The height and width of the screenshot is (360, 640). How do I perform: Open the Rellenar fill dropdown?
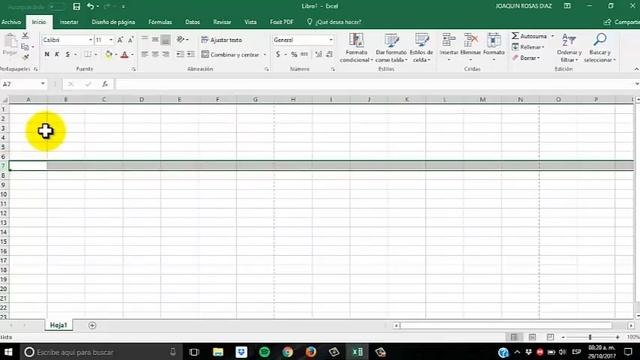click(528, 47)
